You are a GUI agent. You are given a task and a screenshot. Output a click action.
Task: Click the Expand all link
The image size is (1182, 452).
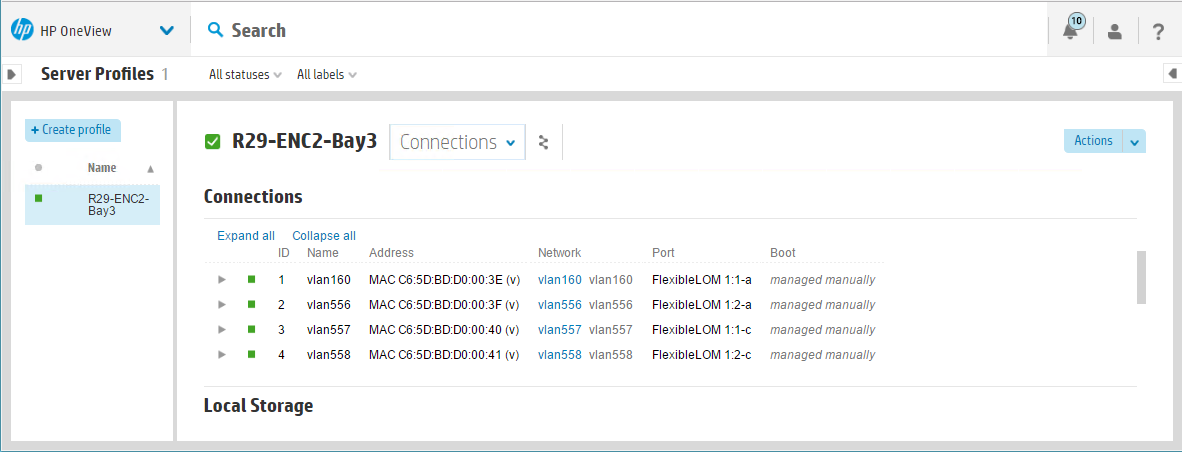tap(246, 236)
